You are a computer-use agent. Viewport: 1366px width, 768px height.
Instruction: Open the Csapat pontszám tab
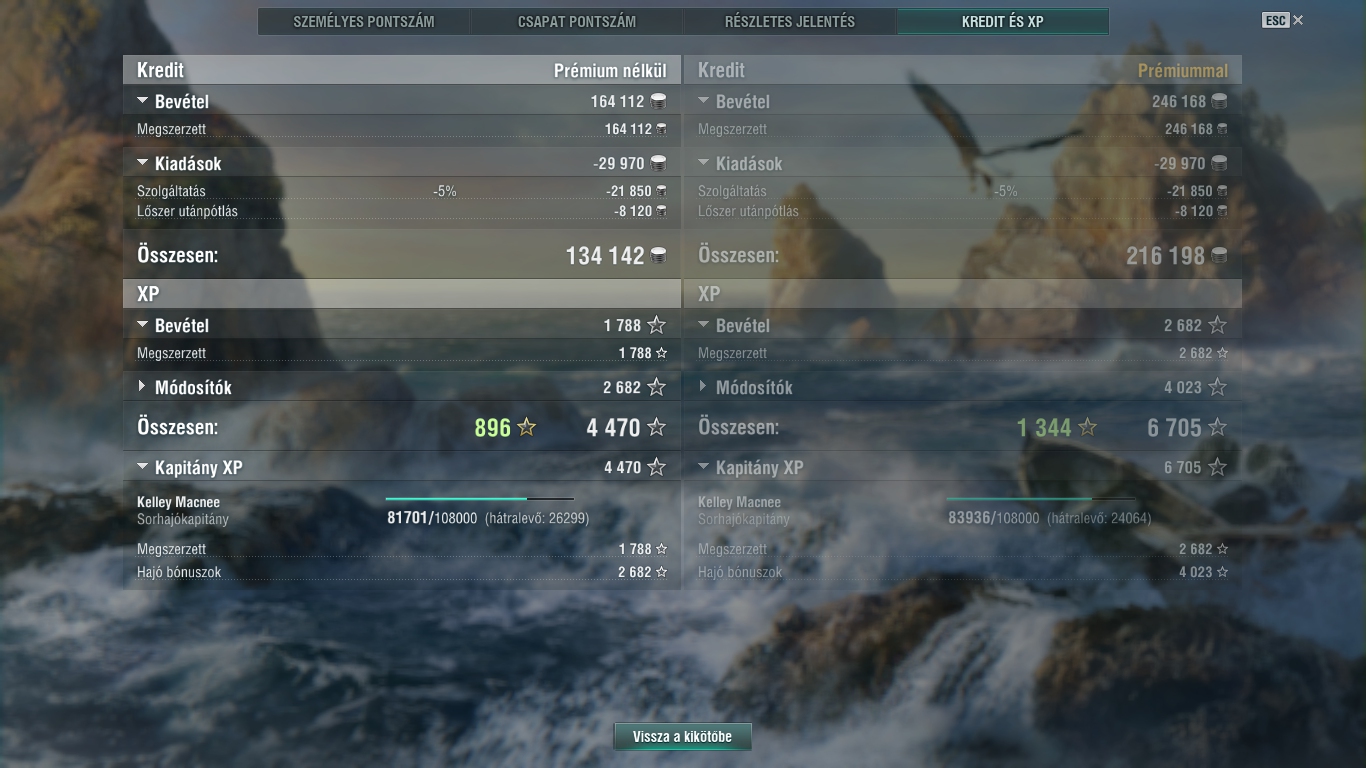(x=577, y=21)
